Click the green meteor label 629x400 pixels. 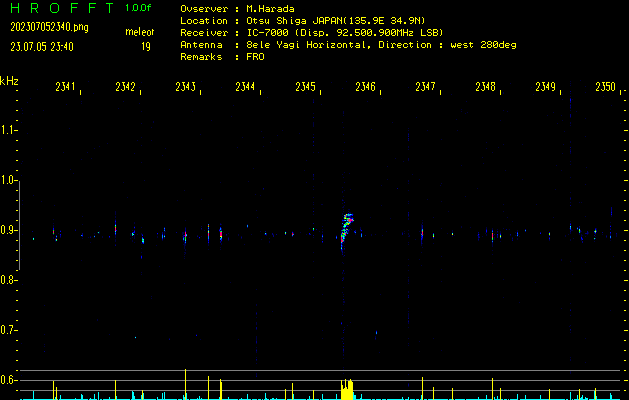tap(139, 32)
